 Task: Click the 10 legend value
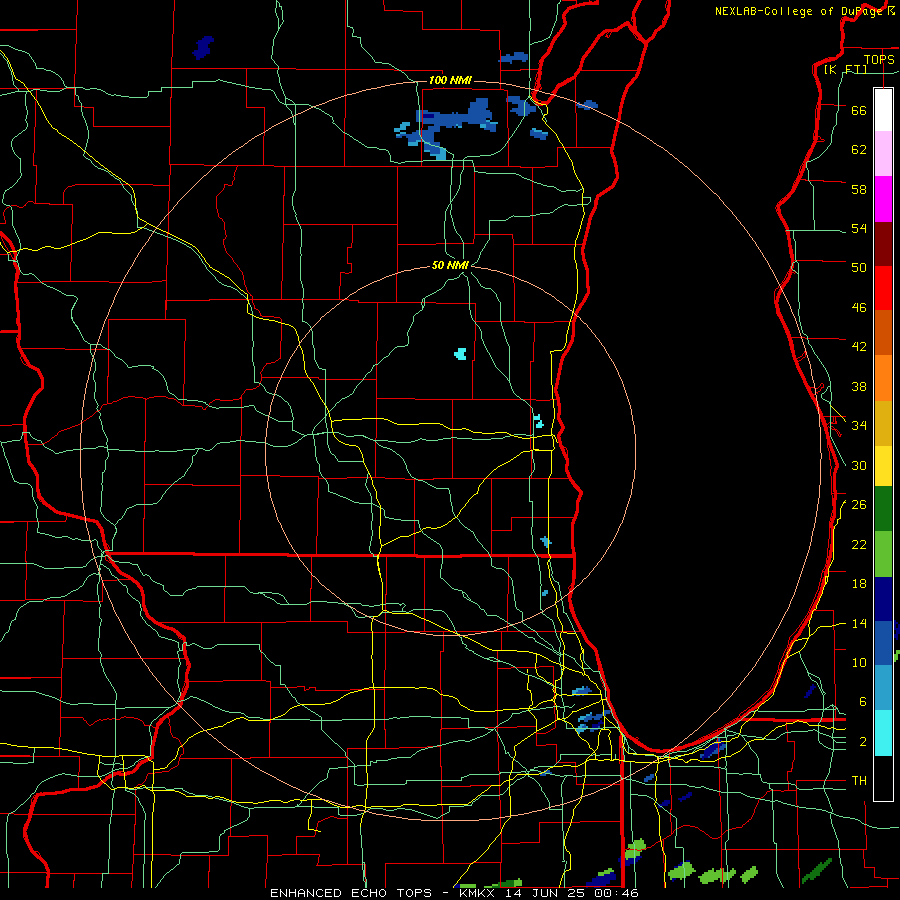859,662
